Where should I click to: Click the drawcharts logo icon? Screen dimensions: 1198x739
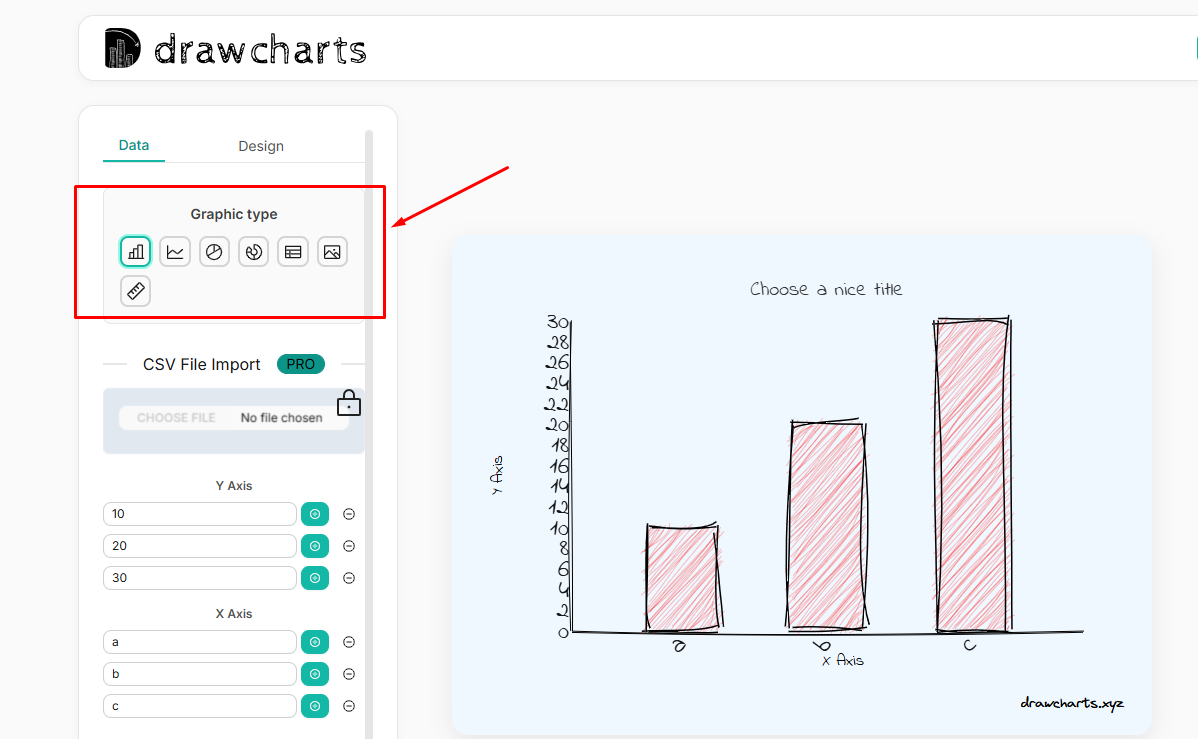(122, 48)
